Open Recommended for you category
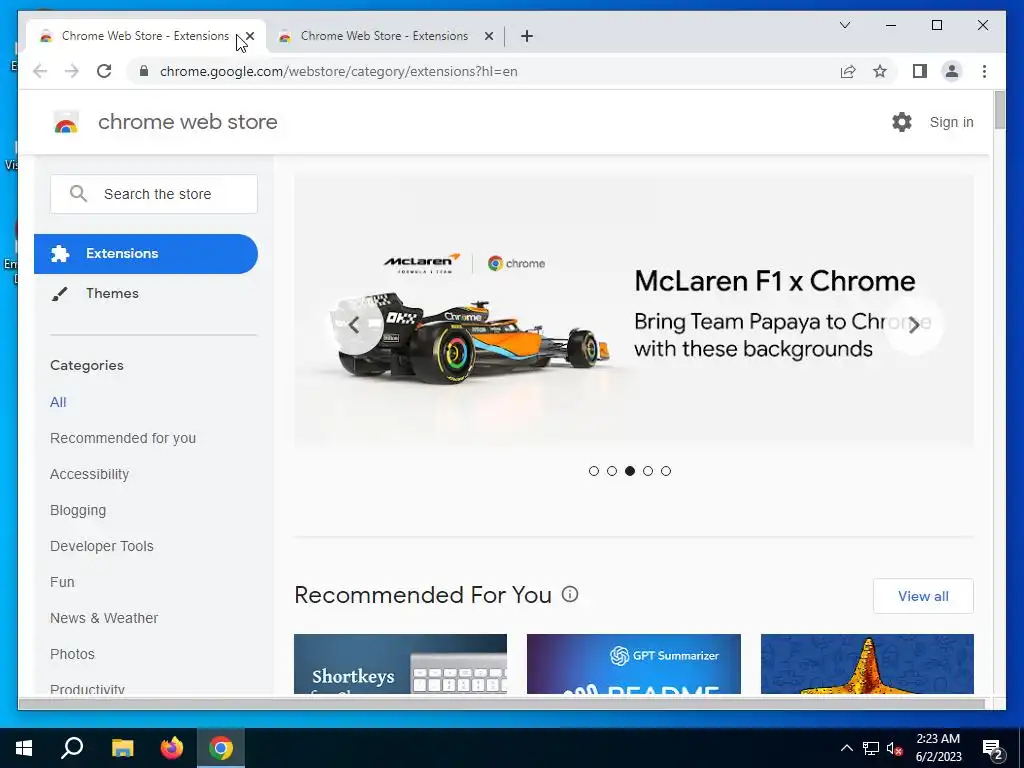 point(123,438)
